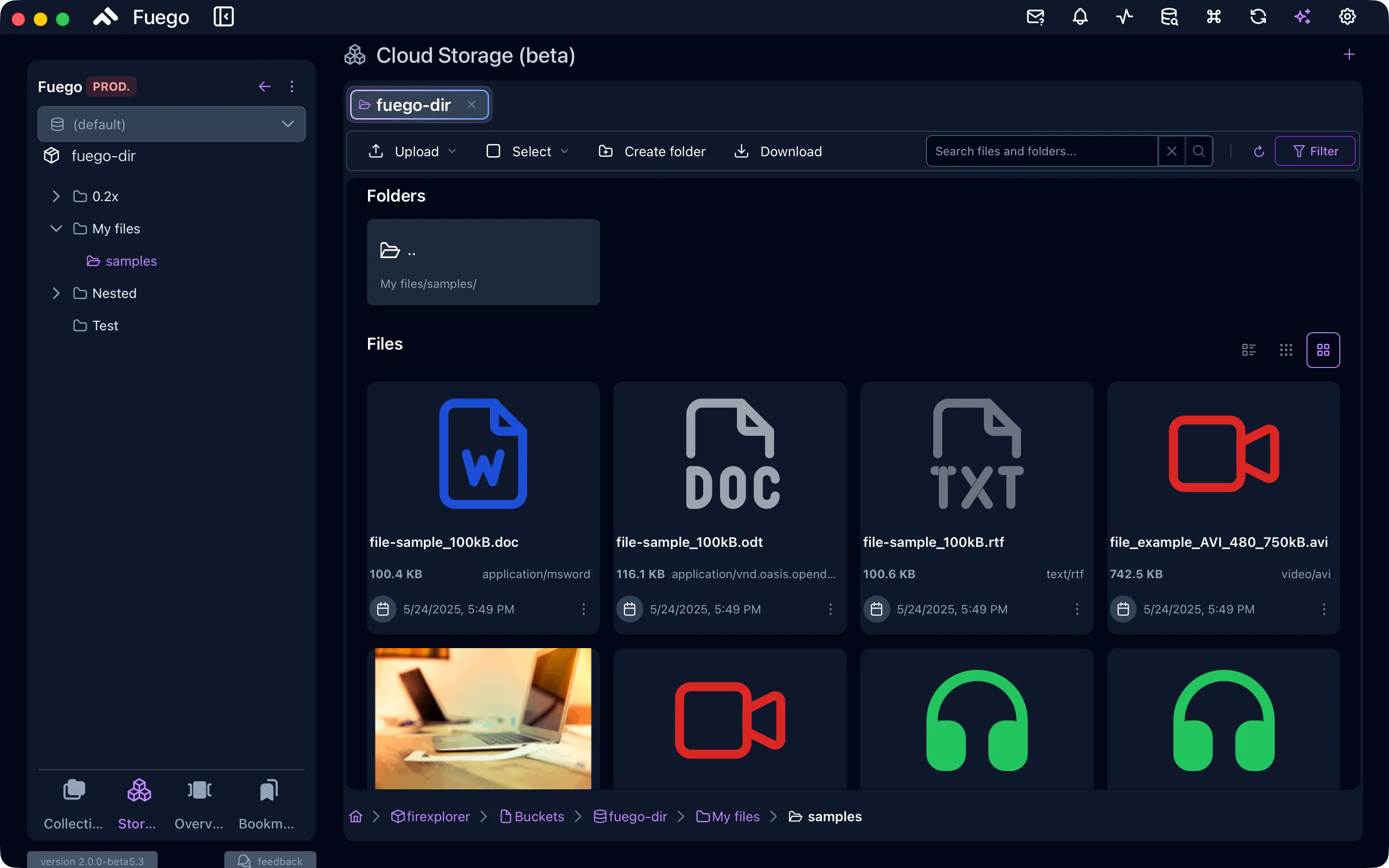Viewport: 1389px width, 868px height.
Task: Go to firexplorer in breadcrumb
Action: [431, 816]
